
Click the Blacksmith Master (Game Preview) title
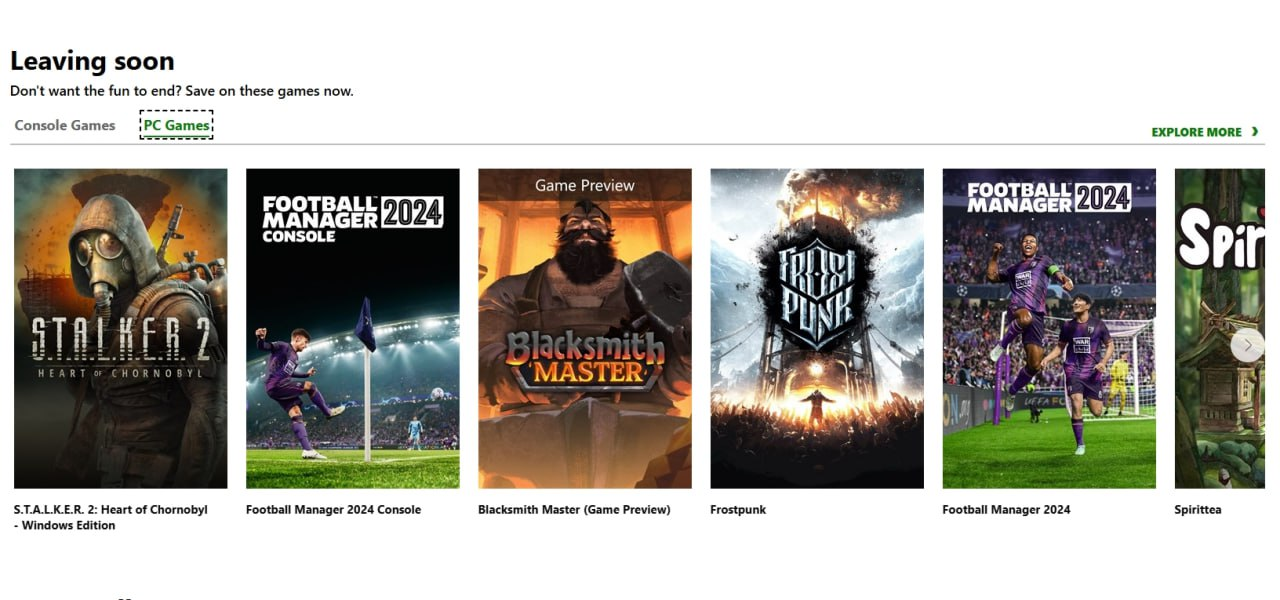[x=574, y=510]
